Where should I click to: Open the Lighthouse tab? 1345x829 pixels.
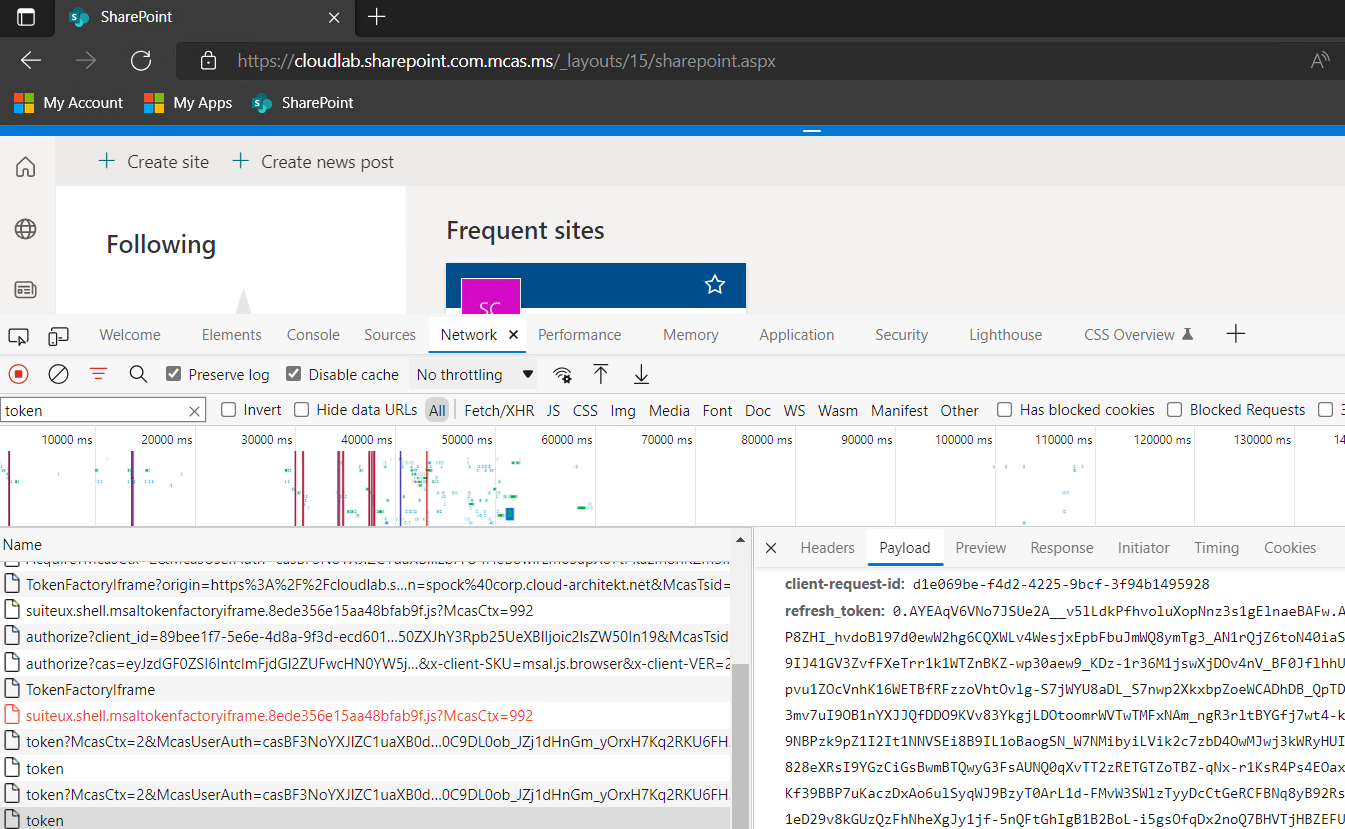[1006, 335]
